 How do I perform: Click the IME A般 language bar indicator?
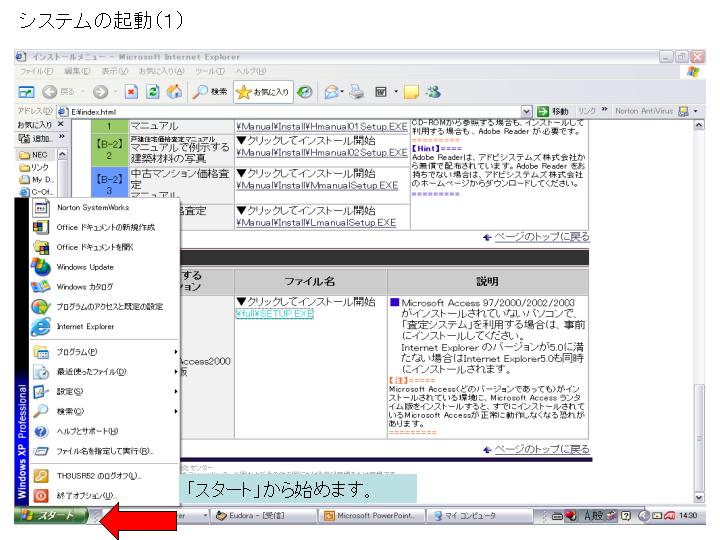(593, 516)
